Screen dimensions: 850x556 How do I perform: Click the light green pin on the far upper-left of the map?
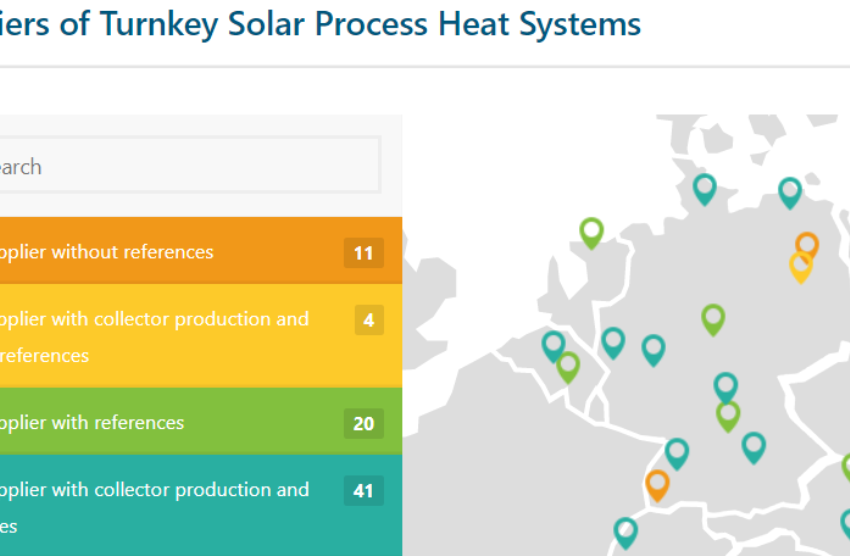pyautogui.click(x=591, y=233)
